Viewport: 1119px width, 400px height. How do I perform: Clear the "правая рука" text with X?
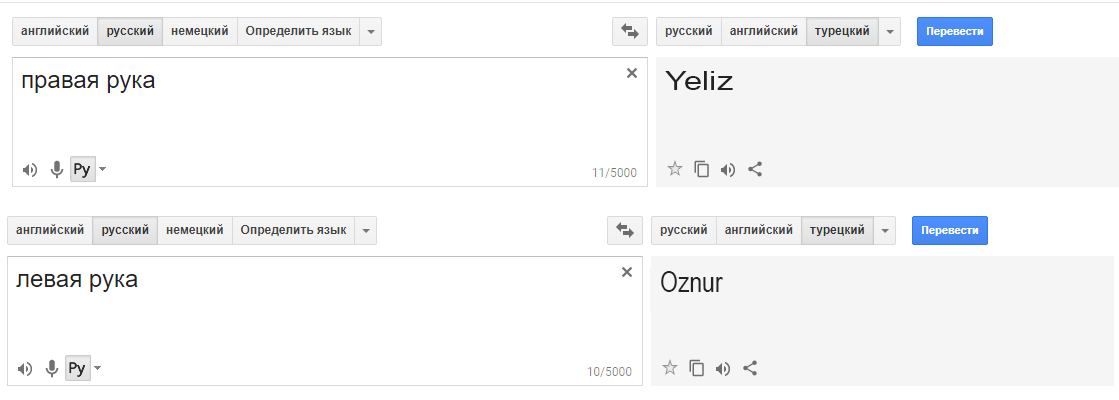pyautogui.click(x=632, y=73)
